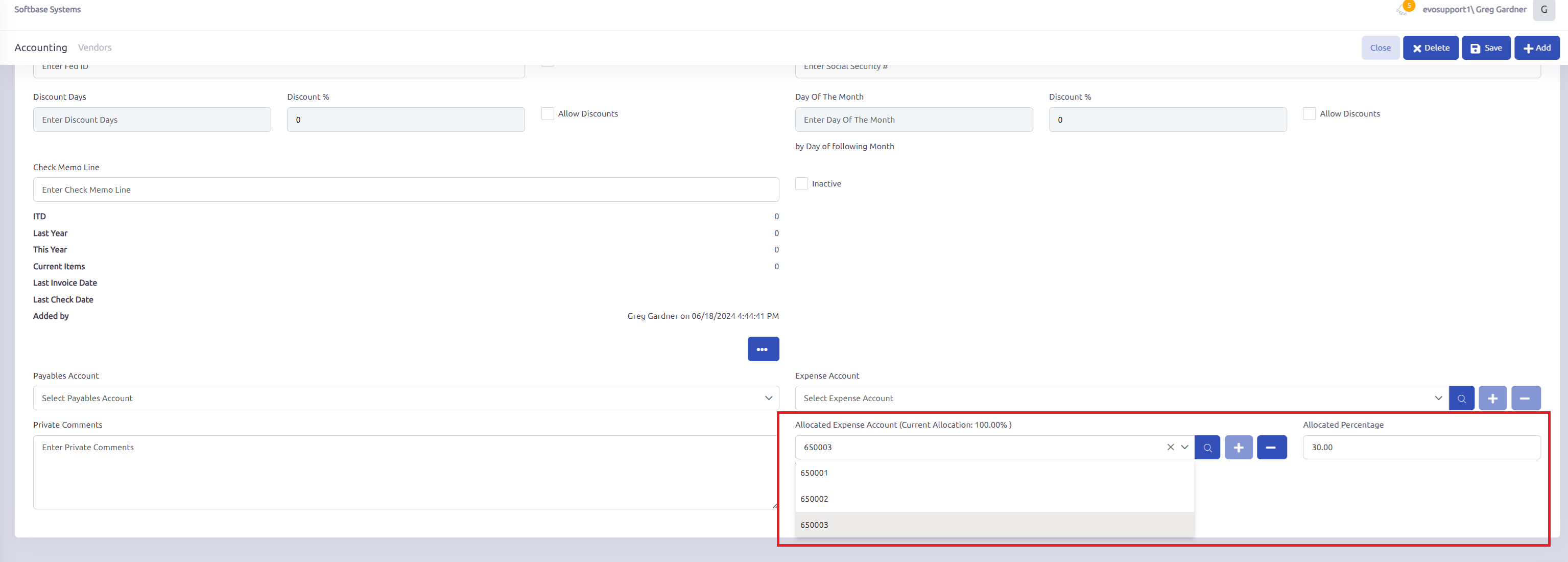Click the plus icon beside Expense Account

coord(1492,398)
